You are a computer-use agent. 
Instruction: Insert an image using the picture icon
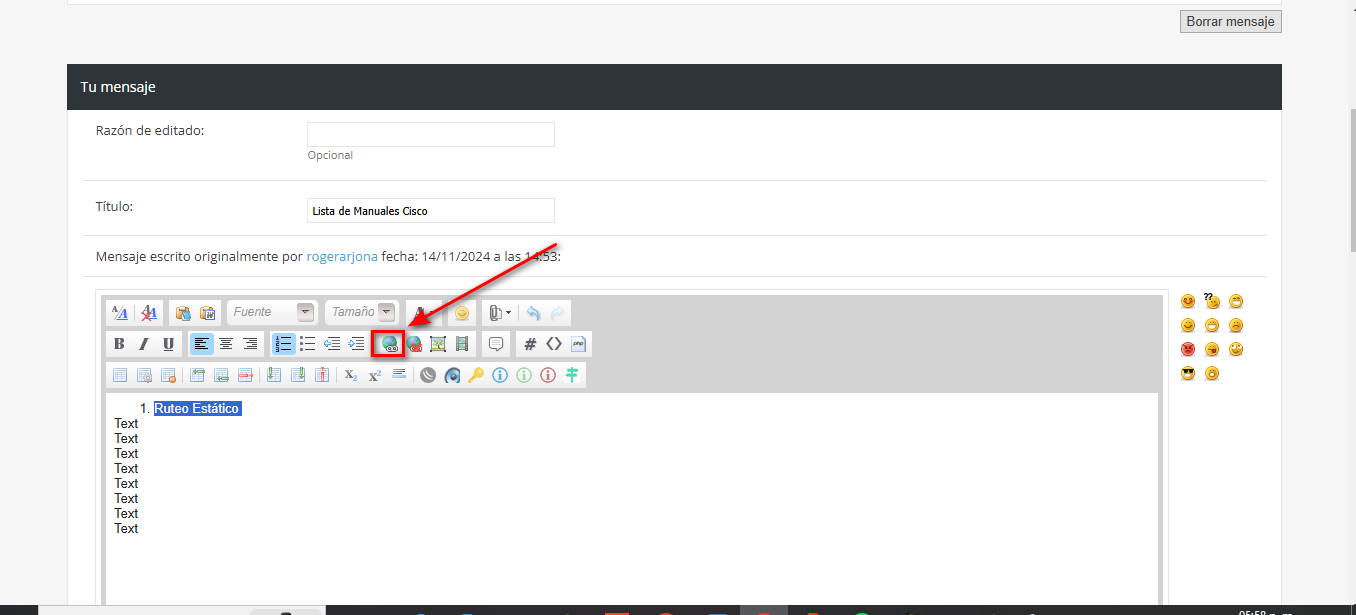[438, 344]
